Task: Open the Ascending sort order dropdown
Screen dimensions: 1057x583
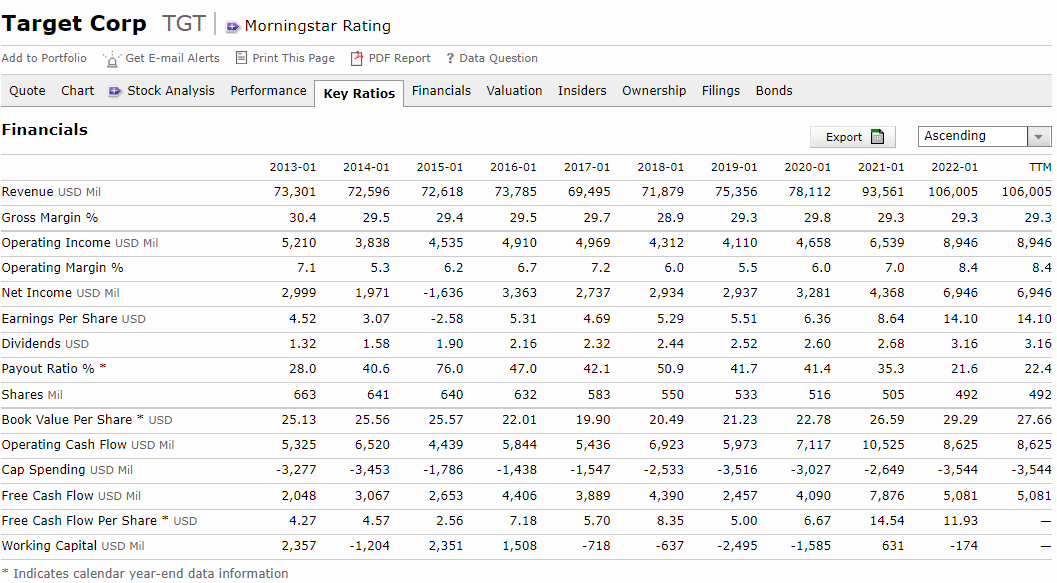Action: pos(984,136)
